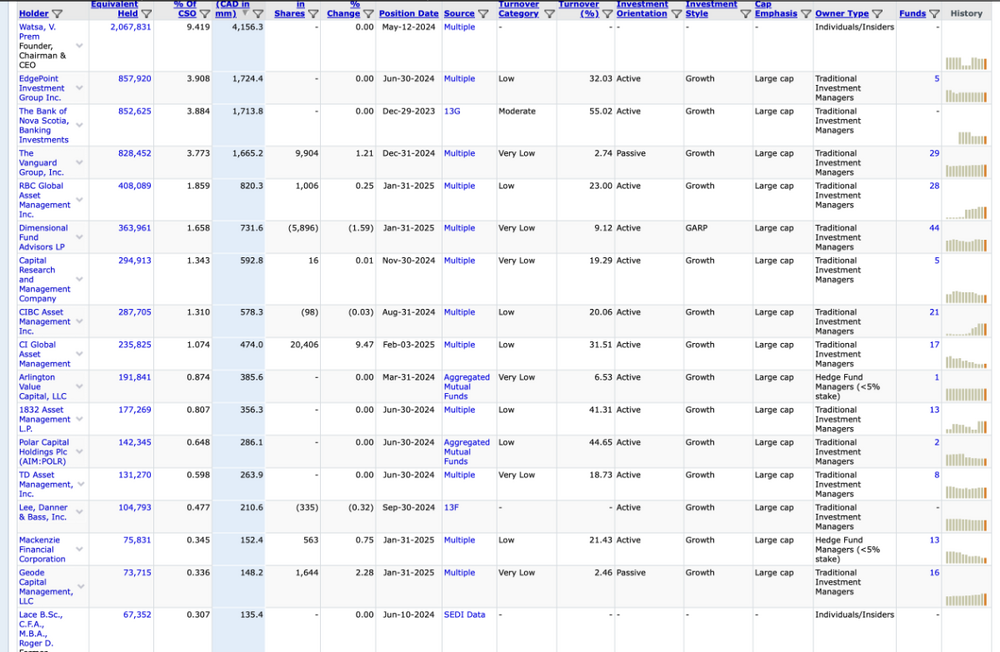Viewport: 1000px width, 652px height.
Task: Open Dimensional Fund Advisors LP holder link
Action: (43, 237)
